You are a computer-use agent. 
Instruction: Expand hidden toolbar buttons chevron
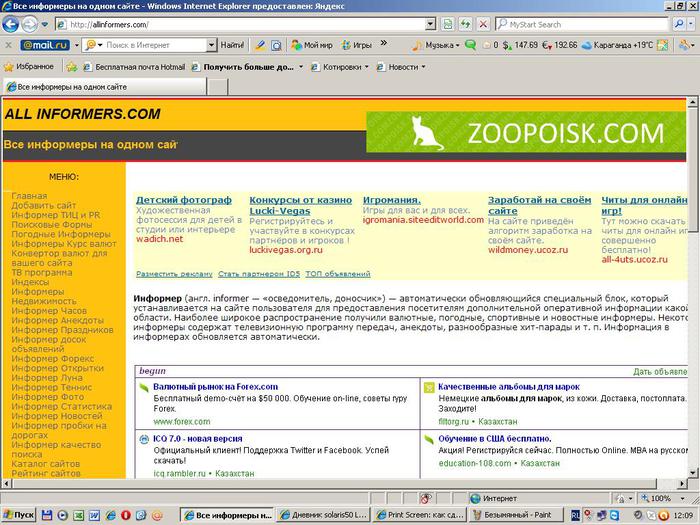click(383, 44)
